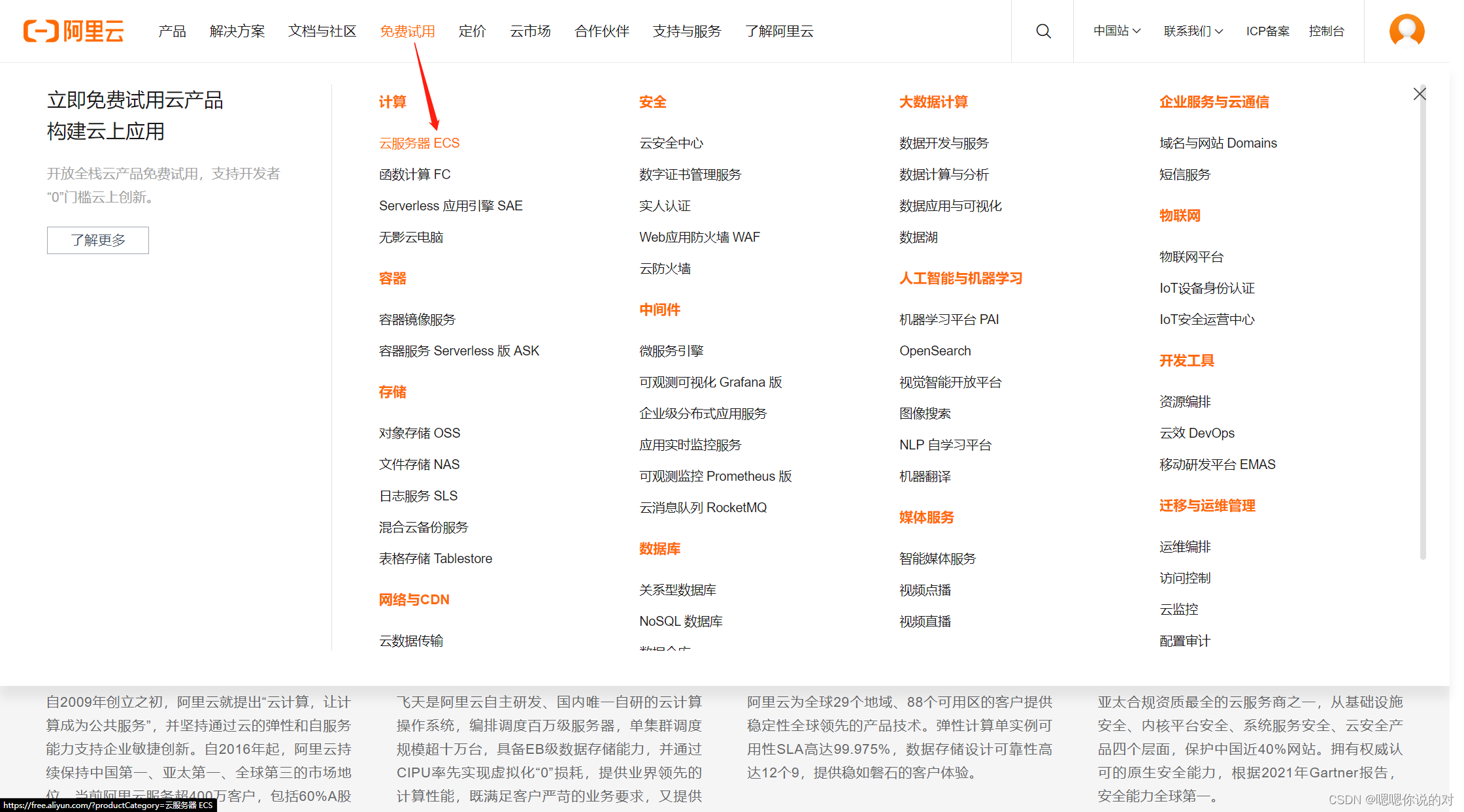
Task: Click the menu panel vertical scrollbar
Action: [1423, 327]
